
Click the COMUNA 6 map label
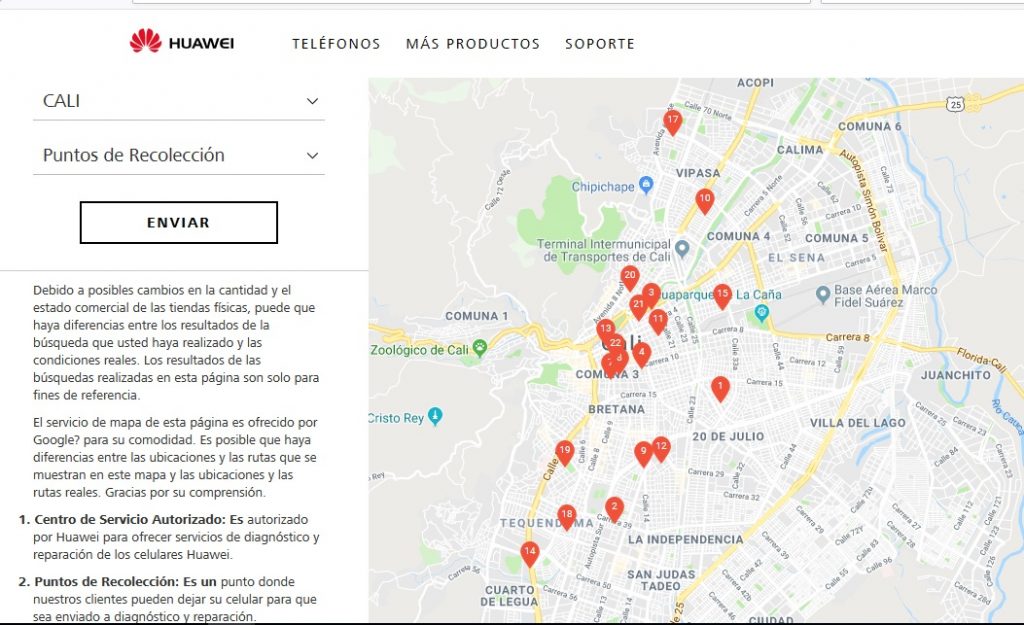point(869,126)
